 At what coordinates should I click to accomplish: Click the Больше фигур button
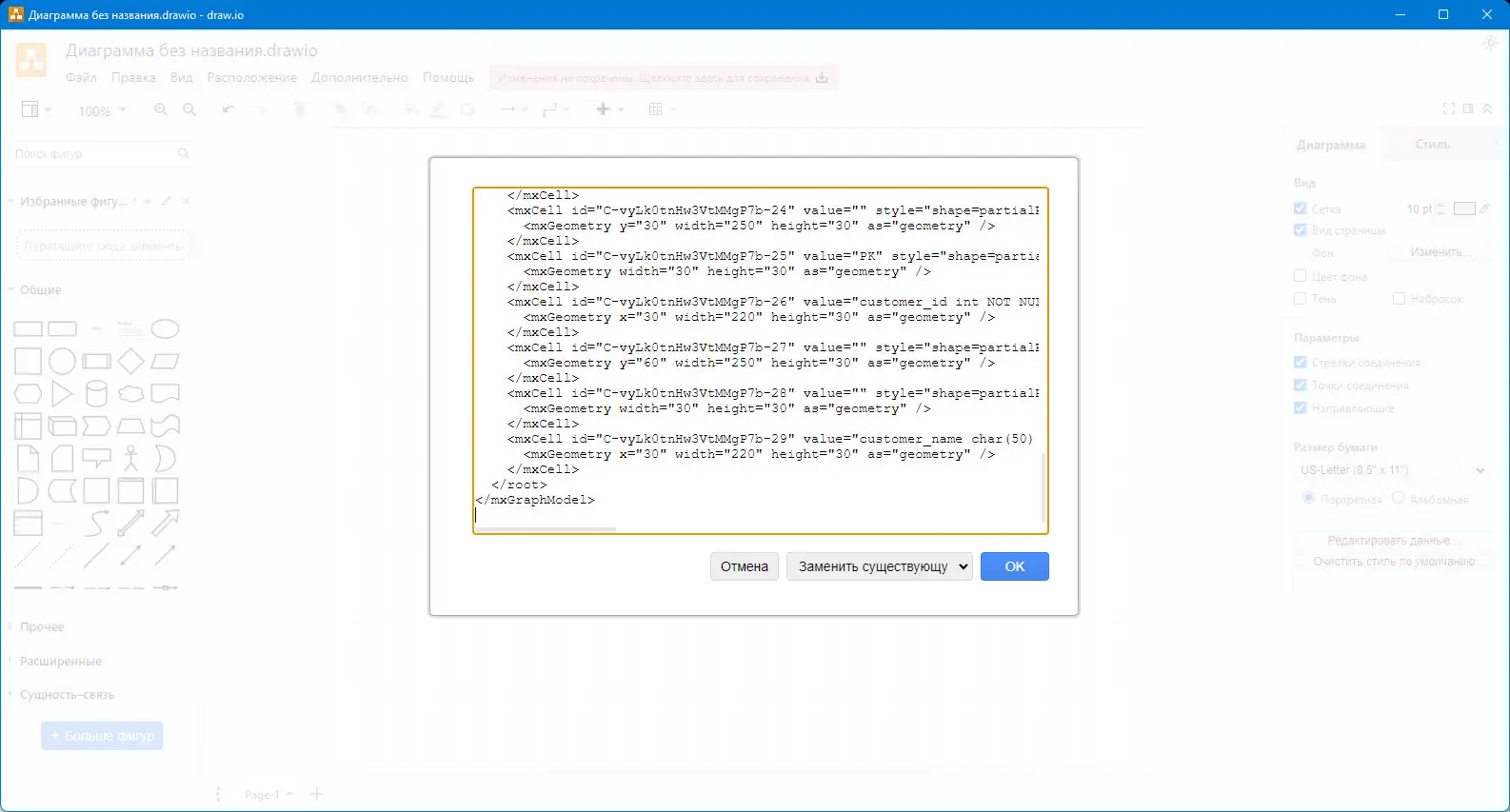coord(102,736)
